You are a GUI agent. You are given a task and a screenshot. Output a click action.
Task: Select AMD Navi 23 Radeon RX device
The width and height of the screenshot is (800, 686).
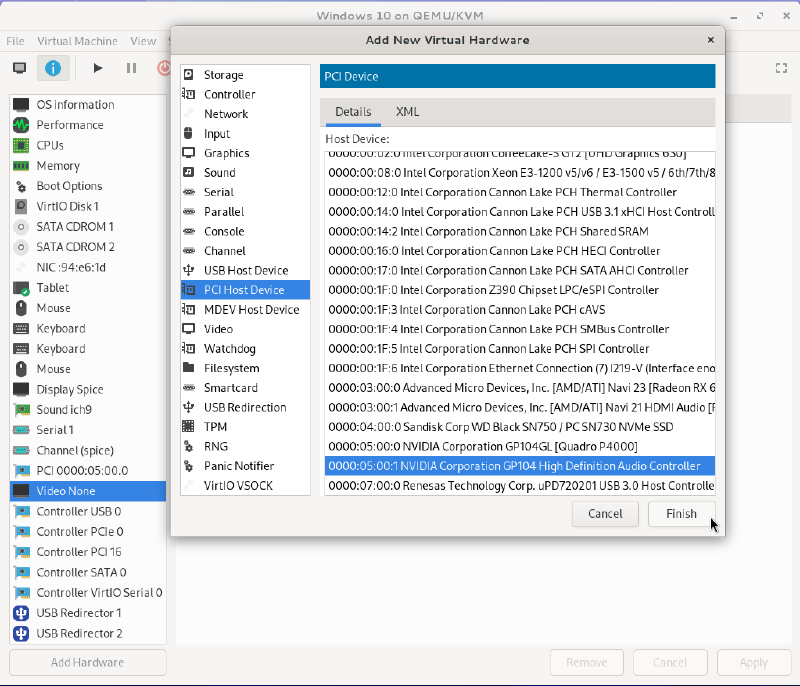click(x=520, y=388)
